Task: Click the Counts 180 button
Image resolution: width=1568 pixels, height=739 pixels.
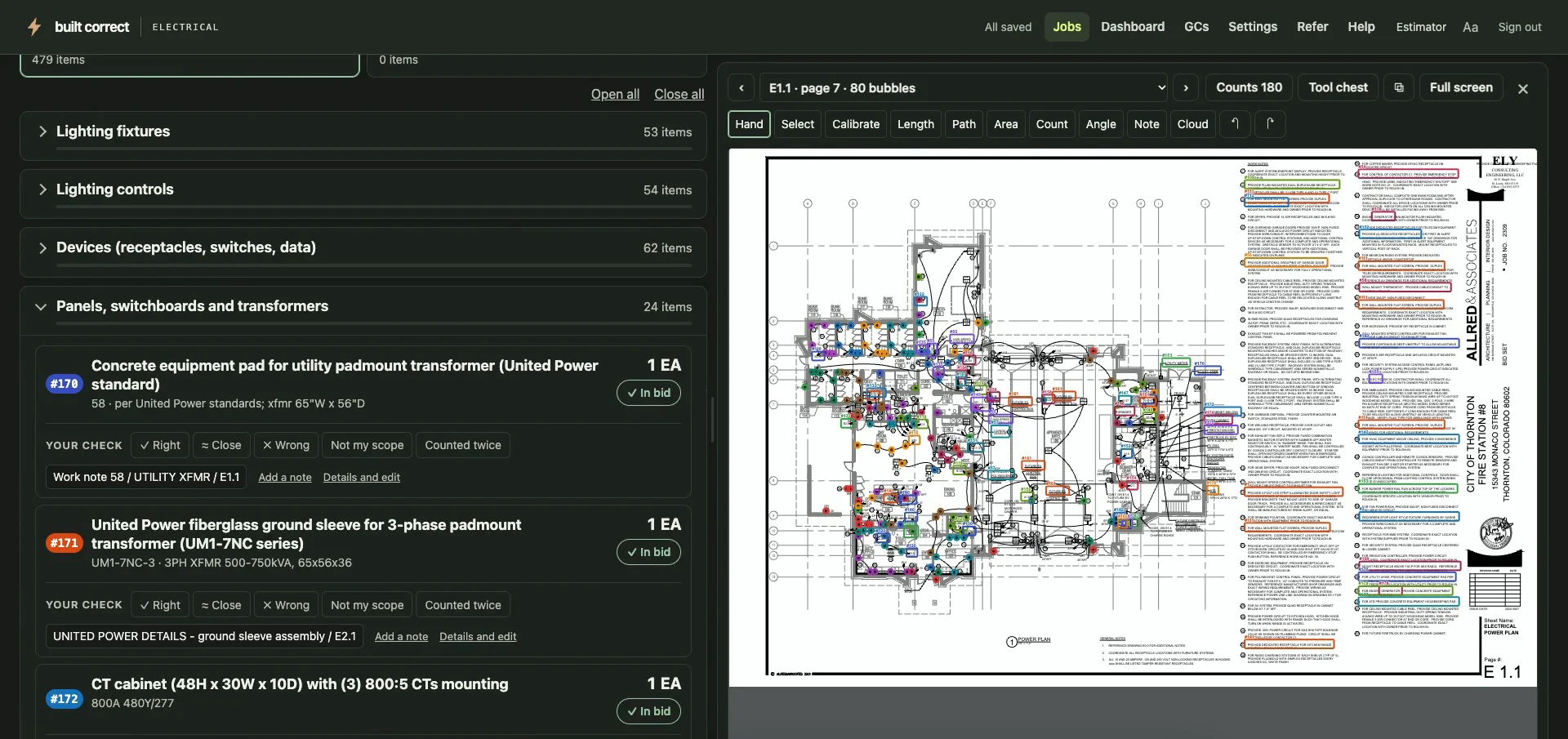Action: [1249, 87]
